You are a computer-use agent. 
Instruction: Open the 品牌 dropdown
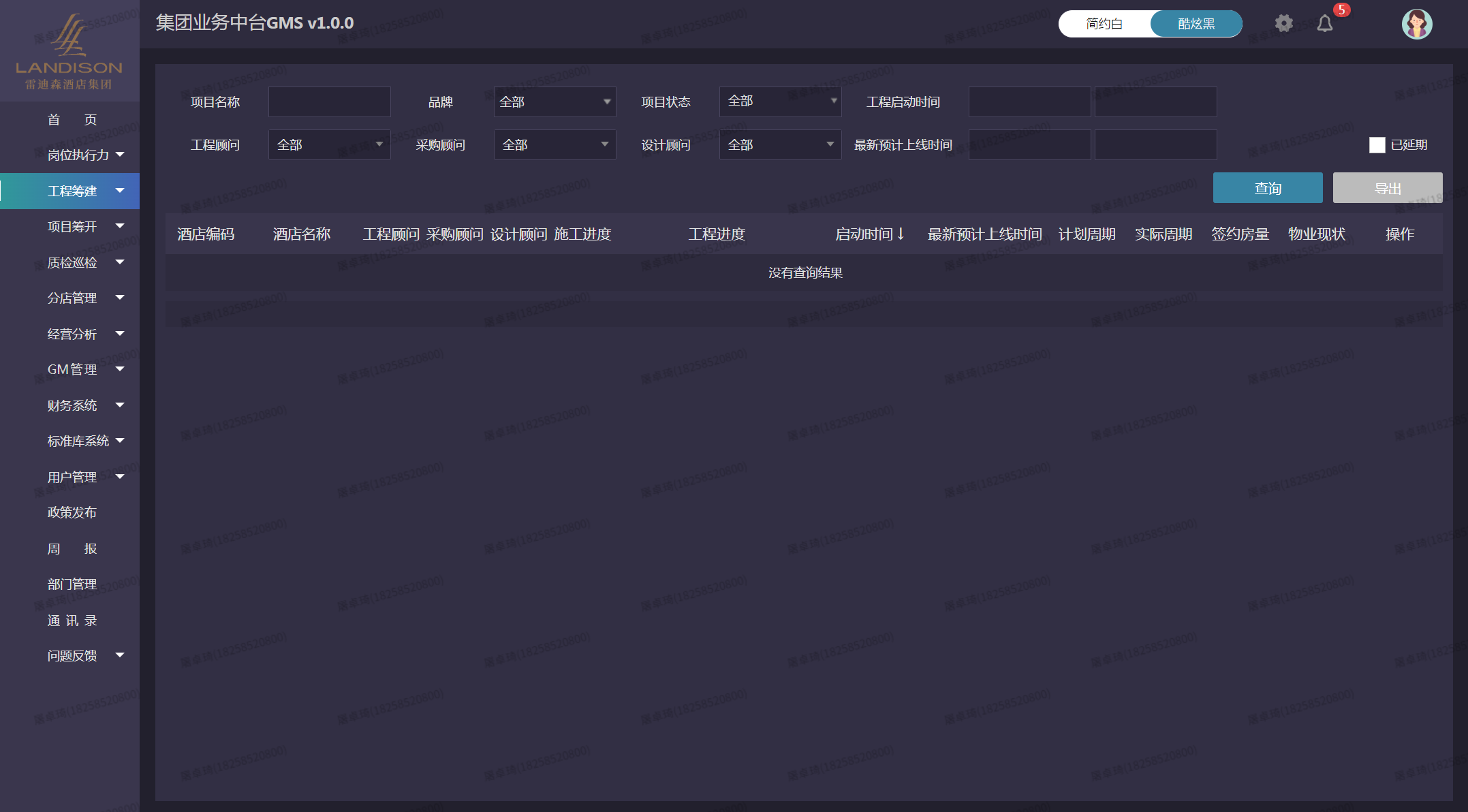point(555,101)
